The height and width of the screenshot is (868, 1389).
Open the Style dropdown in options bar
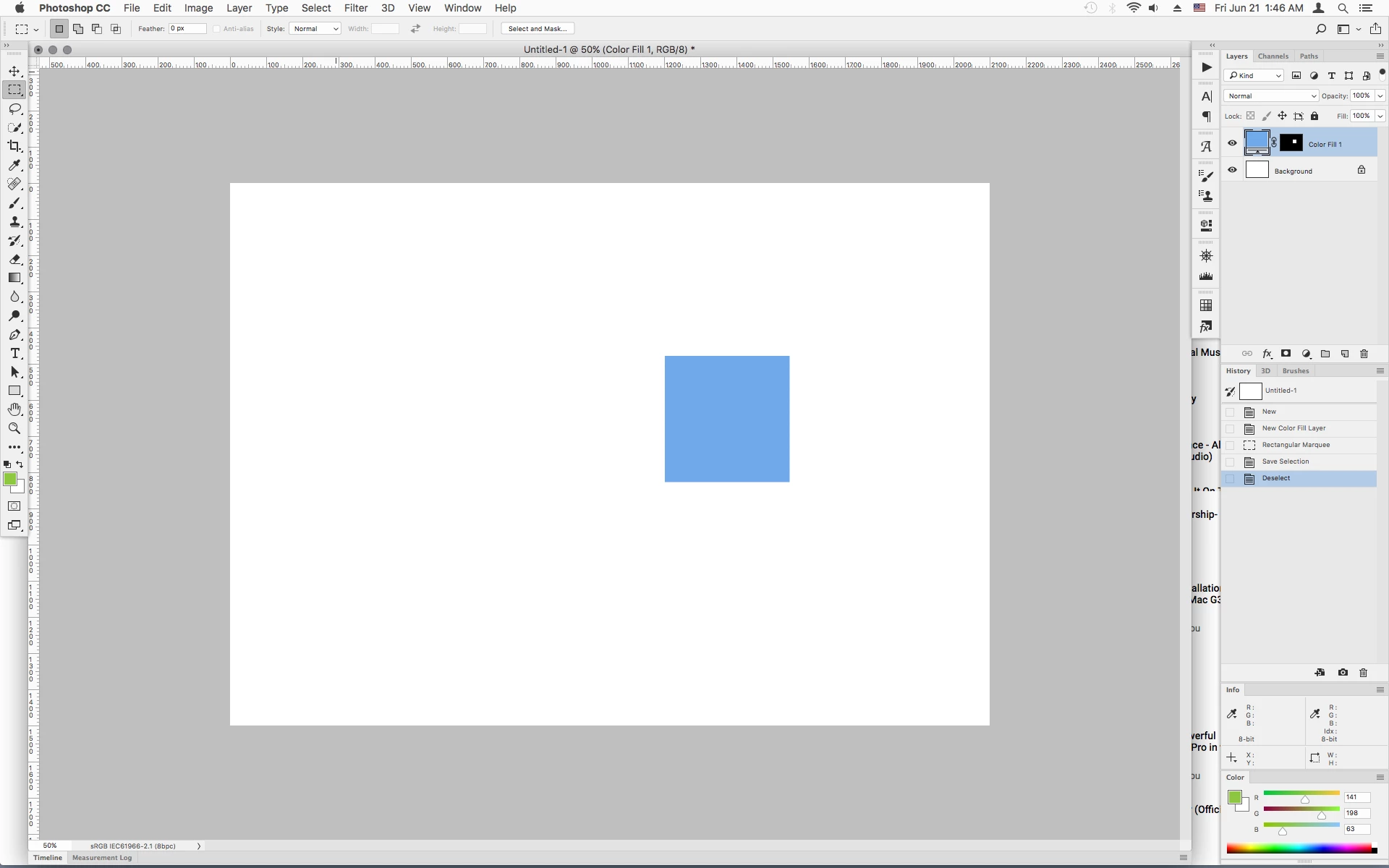[315, 29]
